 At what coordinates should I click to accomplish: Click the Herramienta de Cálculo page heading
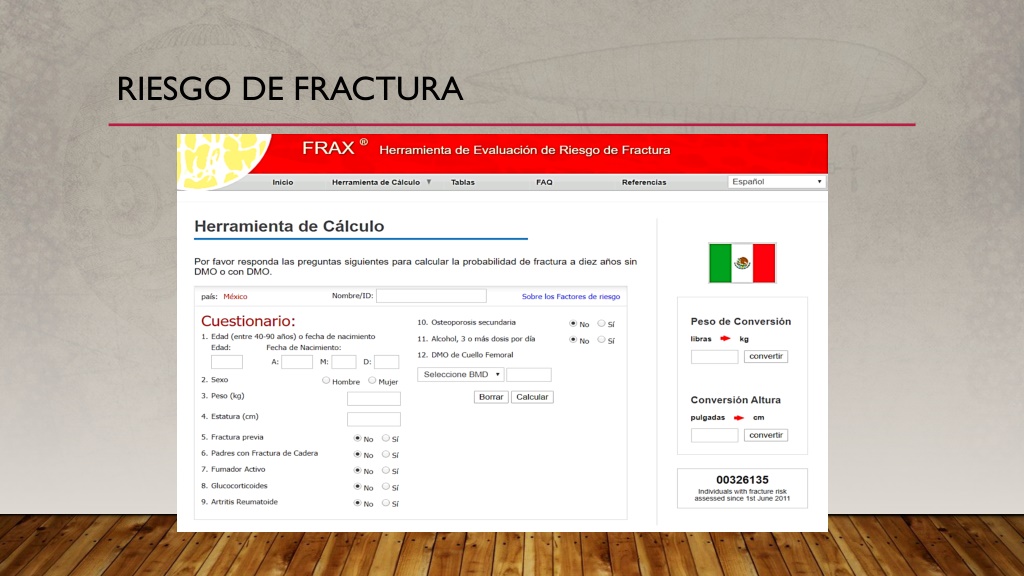click(x=289, y=226)
